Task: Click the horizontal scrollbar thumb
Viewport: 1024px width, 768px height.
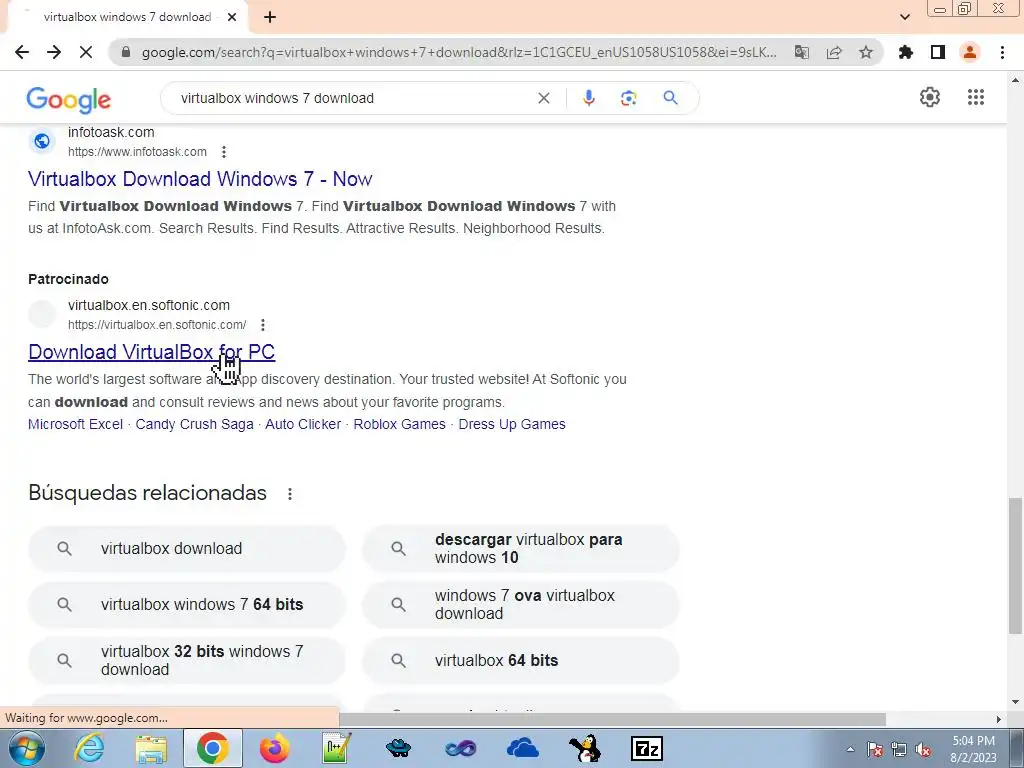Action: click(x=613, y=719)
